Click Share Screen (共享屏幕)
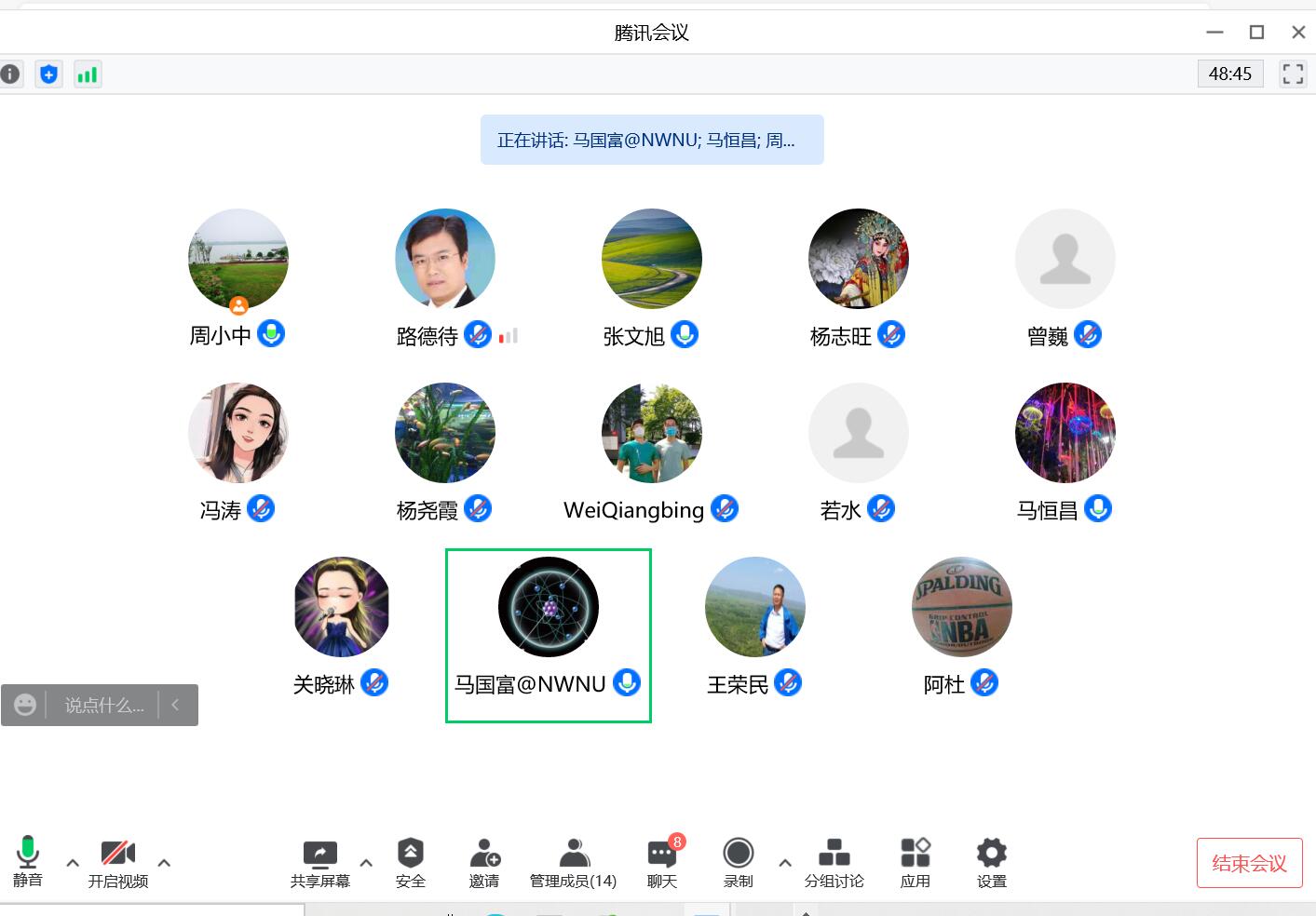 click(x=319, y=862)
